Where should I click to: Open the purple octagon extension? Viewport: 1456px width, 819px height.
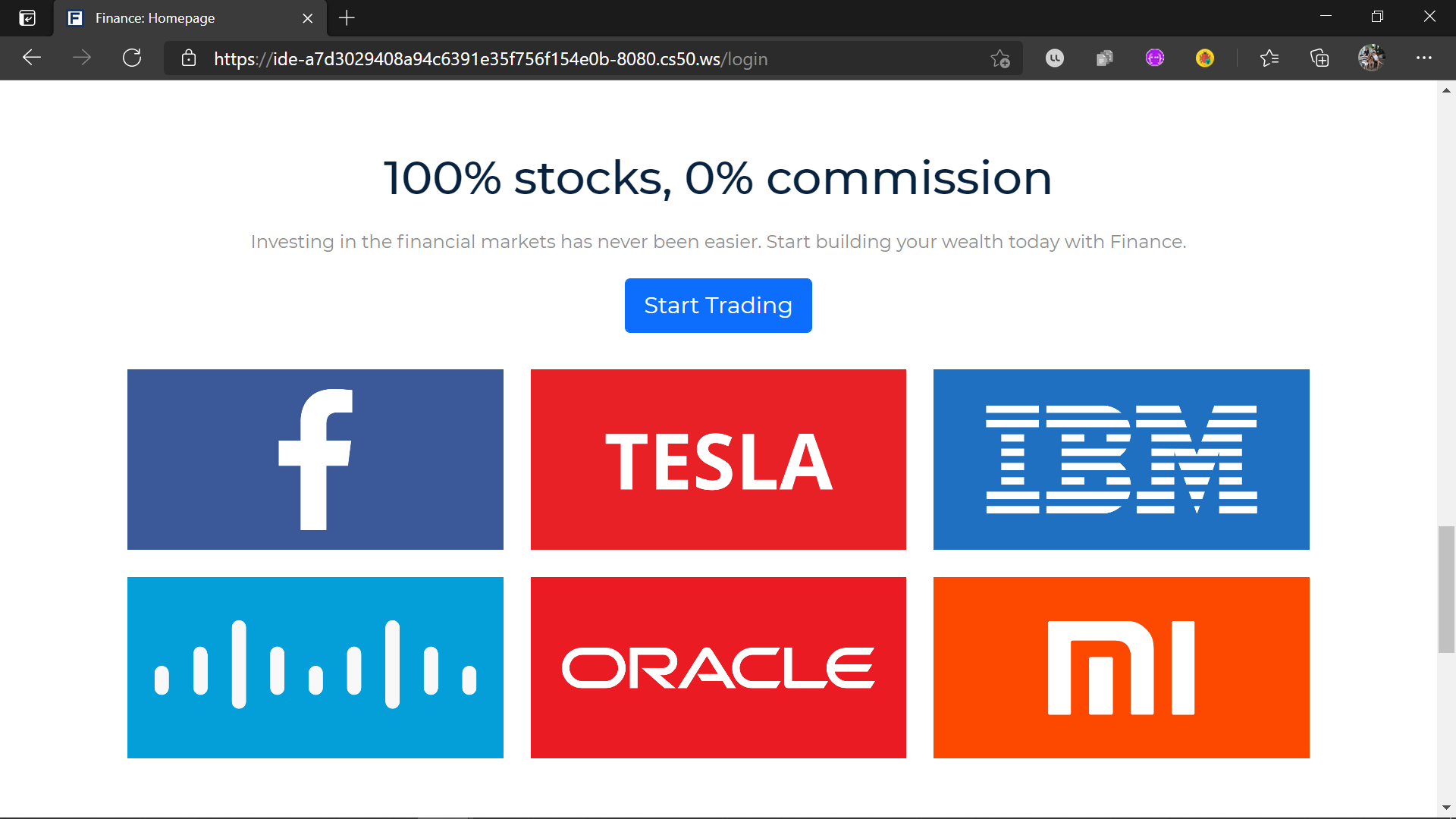(x=1154, y=58)
